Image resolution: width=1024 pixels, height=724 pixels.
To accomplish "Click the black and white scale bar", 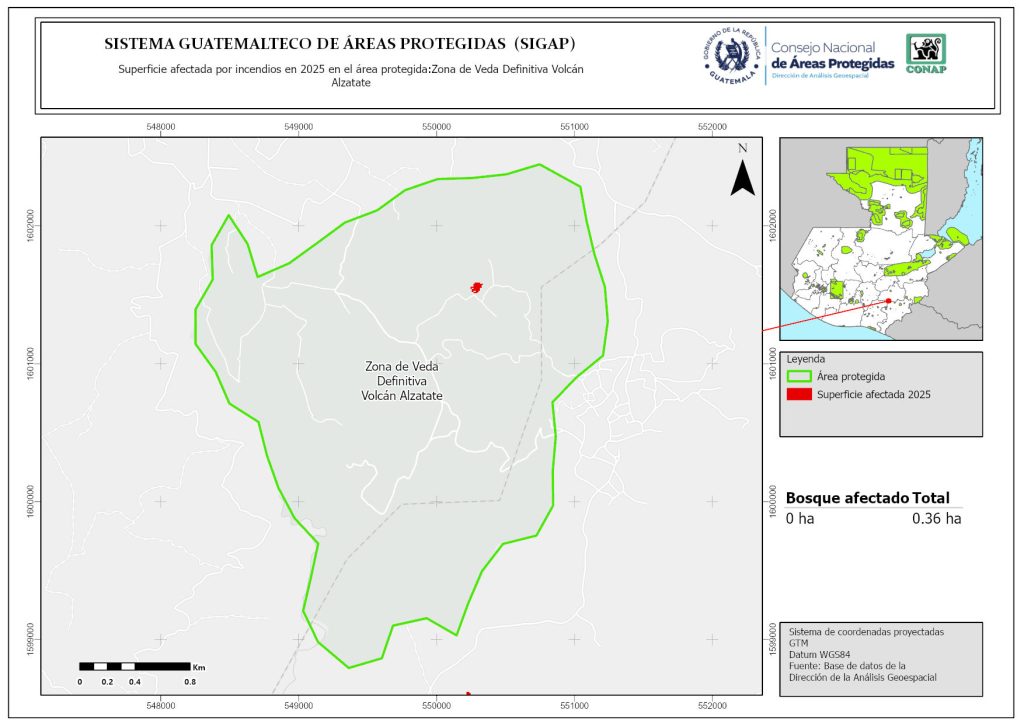I will point(134,666).
